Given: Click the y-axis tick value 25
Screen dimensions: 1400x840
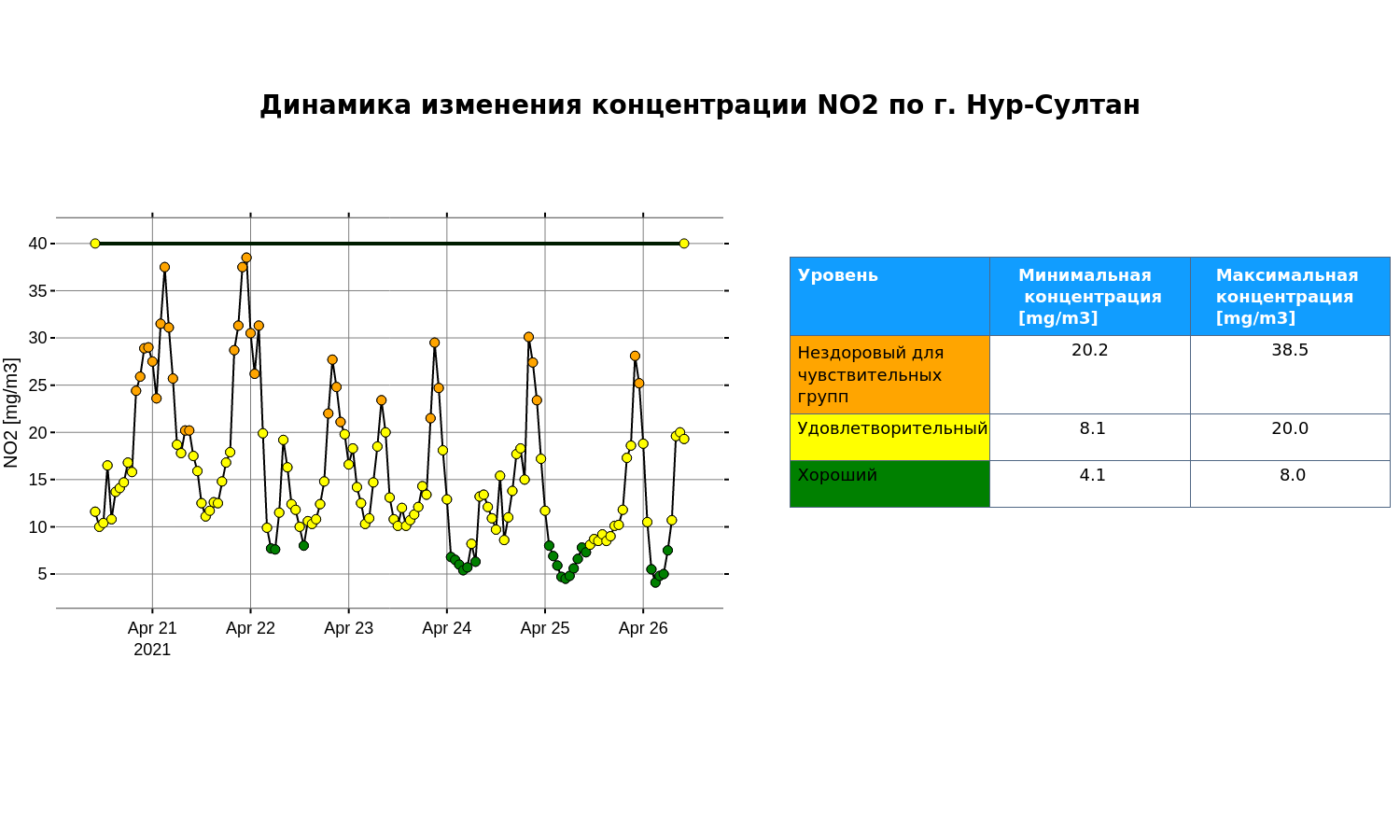Looking at the screenshot, I should click(x=37, y=385).
